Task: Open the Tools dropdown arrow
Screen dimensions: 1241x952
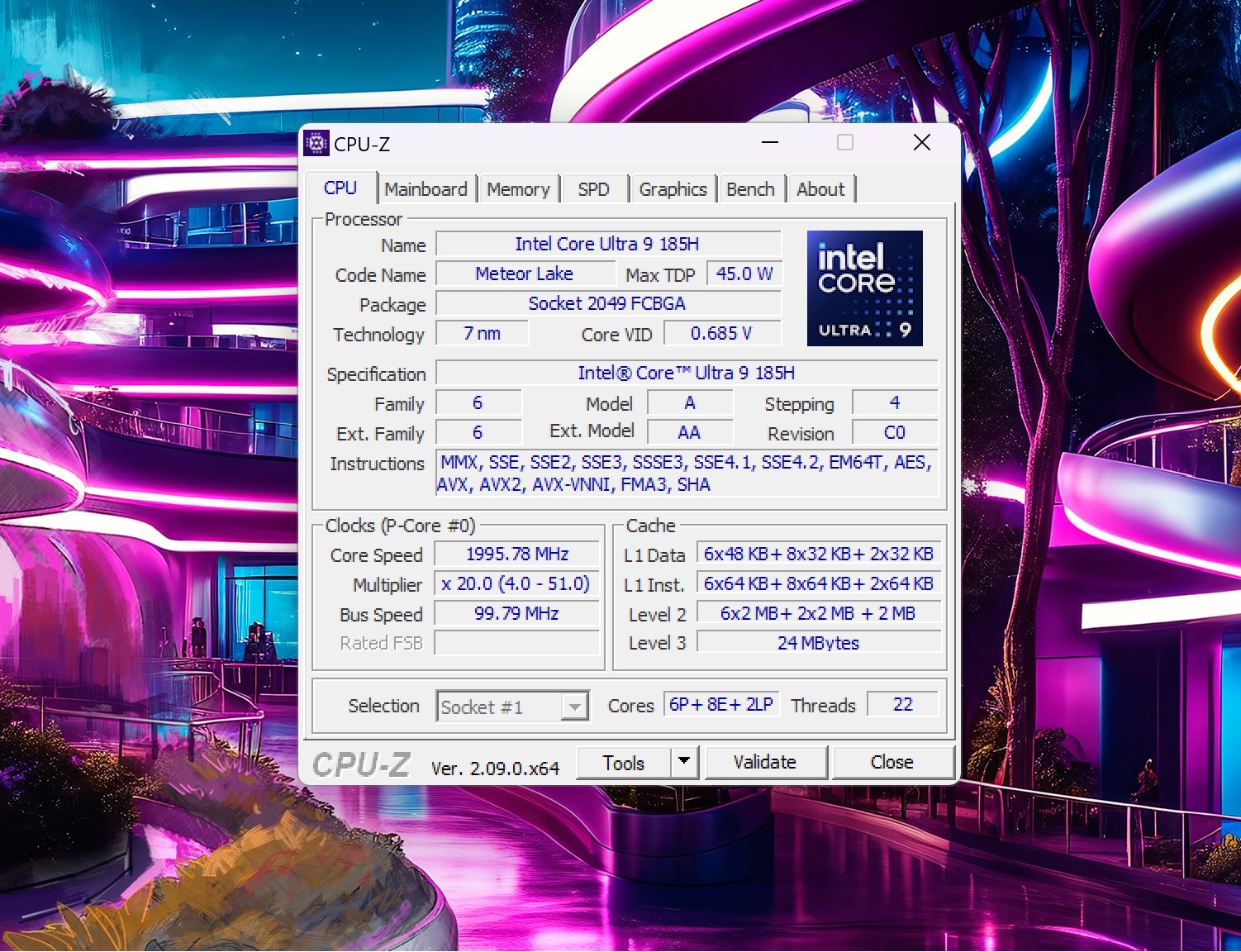Action: tap(683, 761)
